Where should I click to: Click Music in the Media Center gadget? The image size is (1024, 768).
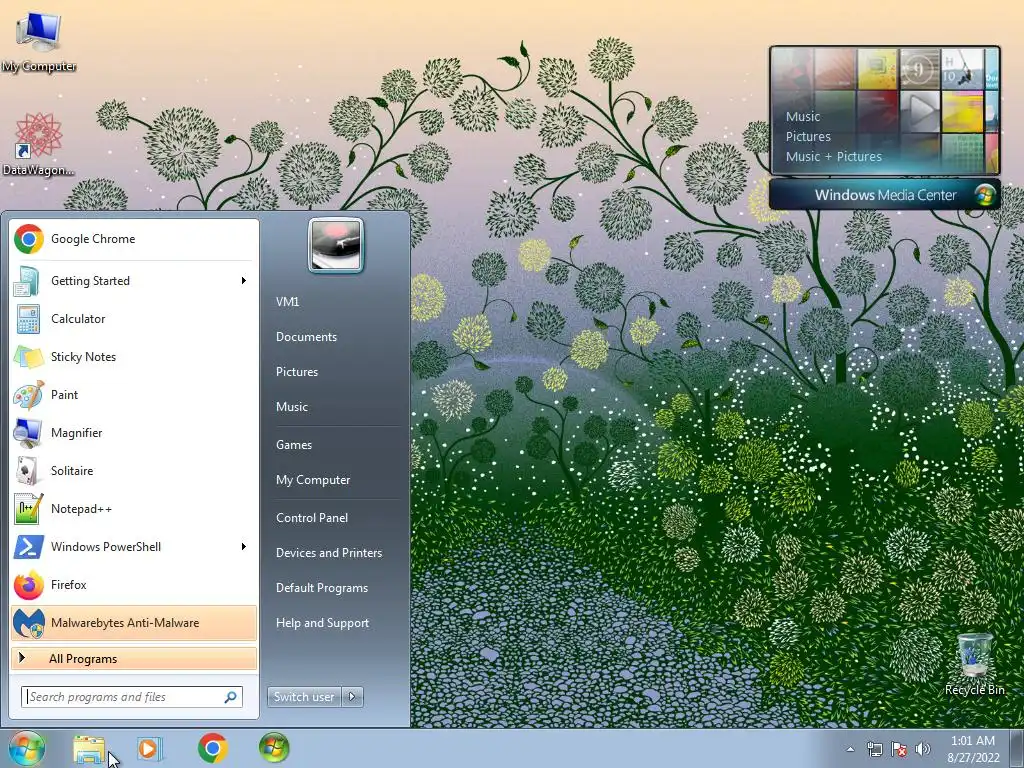tap(803, 117)
